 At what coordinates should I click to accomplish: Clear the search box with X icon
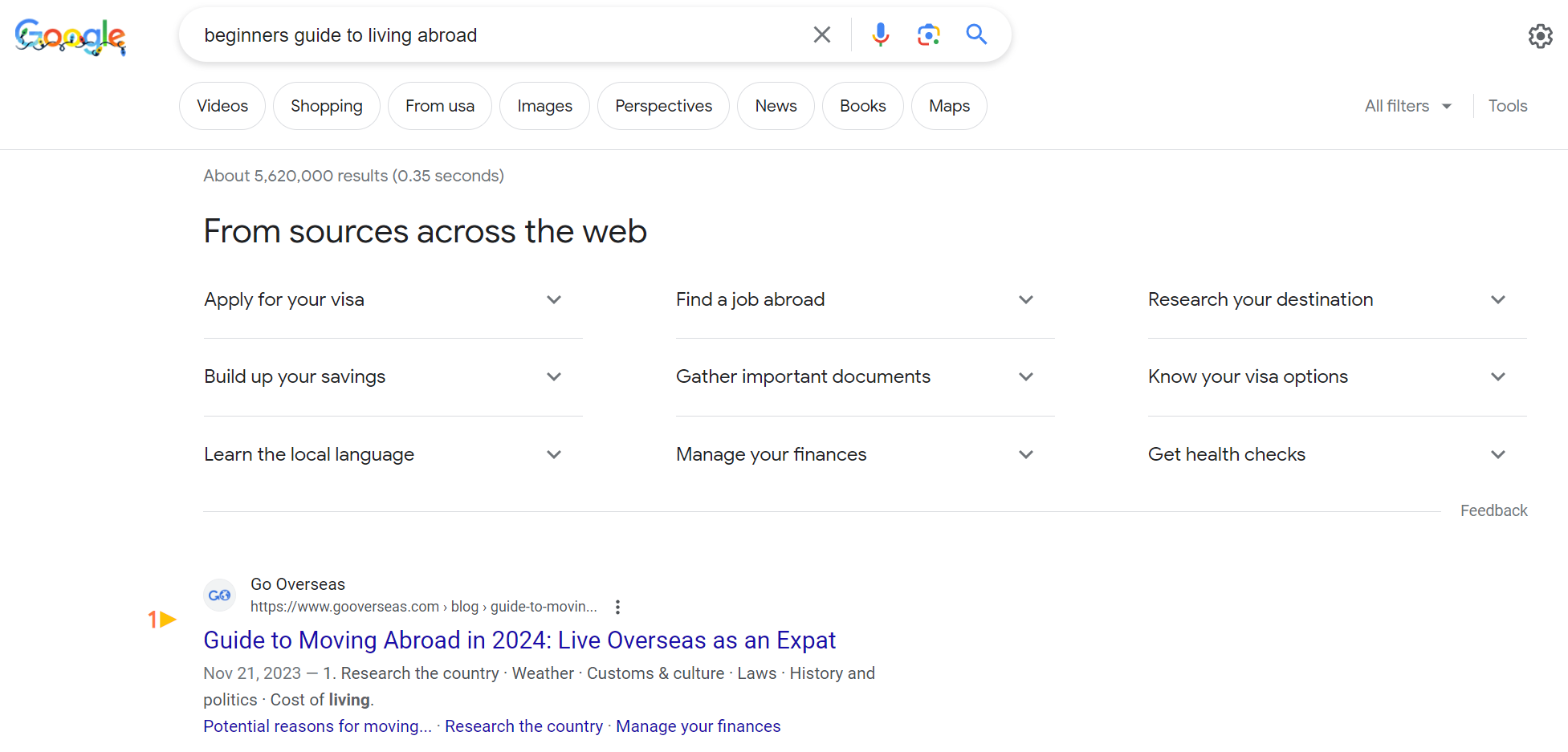[821, 35]
